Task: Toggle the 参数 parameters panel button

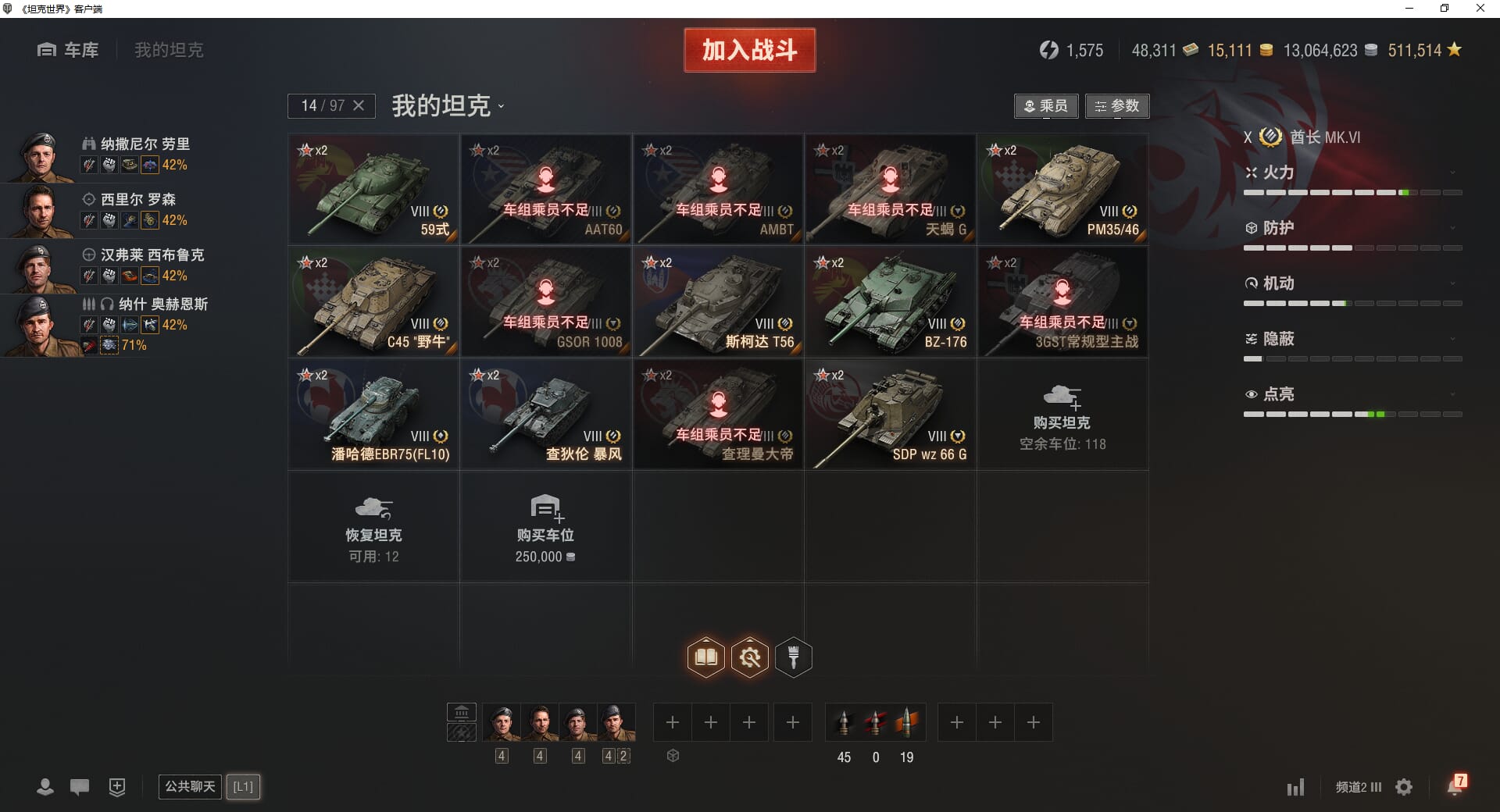Action: (1117, 106)
